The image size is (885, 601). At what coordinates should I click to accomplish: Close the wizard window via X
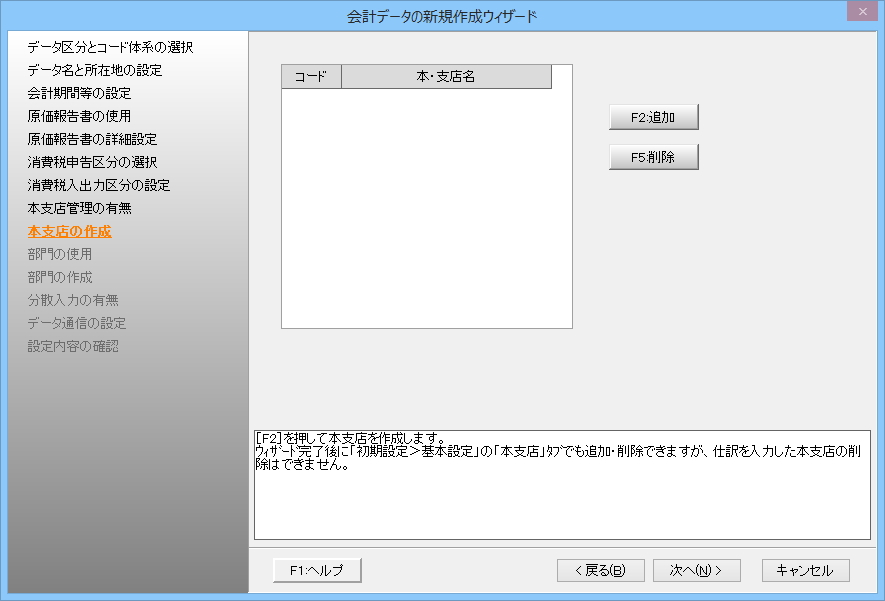tap(859, 12)
